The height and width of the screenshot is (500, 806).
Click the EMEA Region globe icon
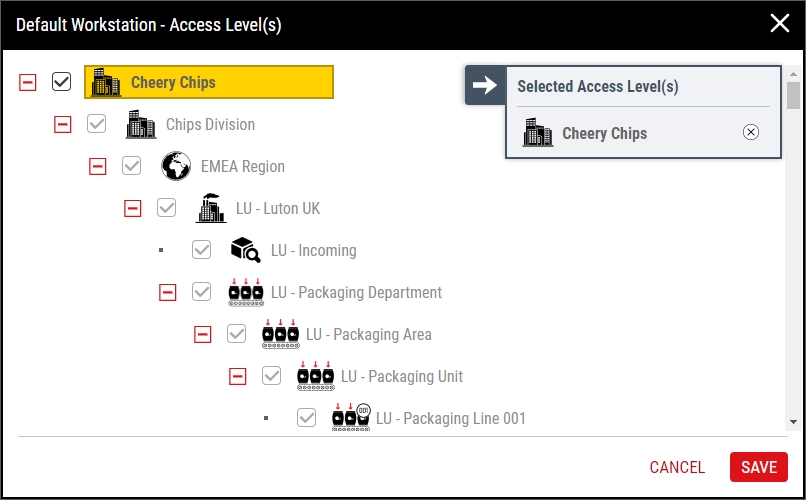(x=176, y=167)
